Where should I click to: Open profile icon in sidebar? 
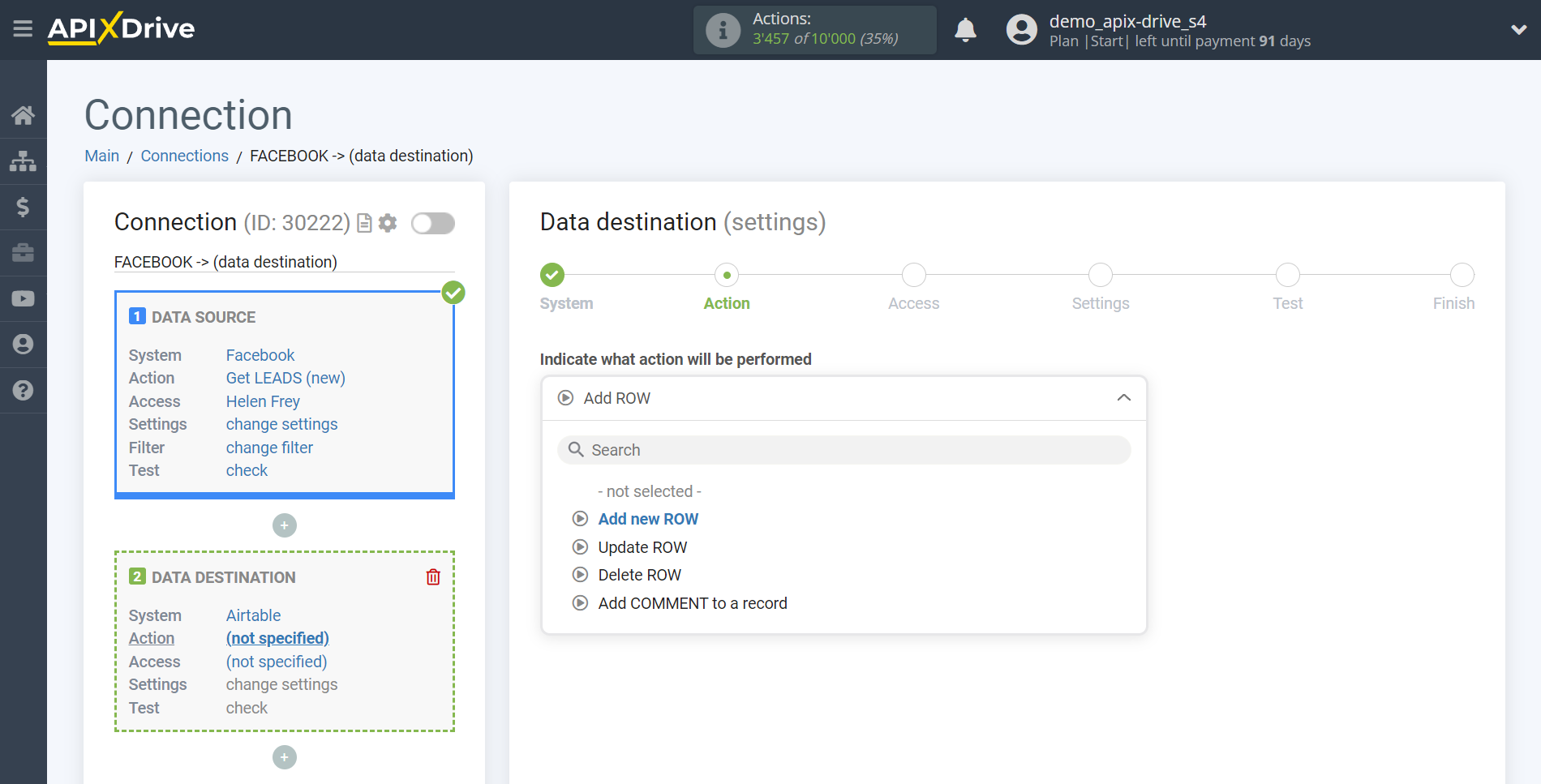tap(23, 345)
